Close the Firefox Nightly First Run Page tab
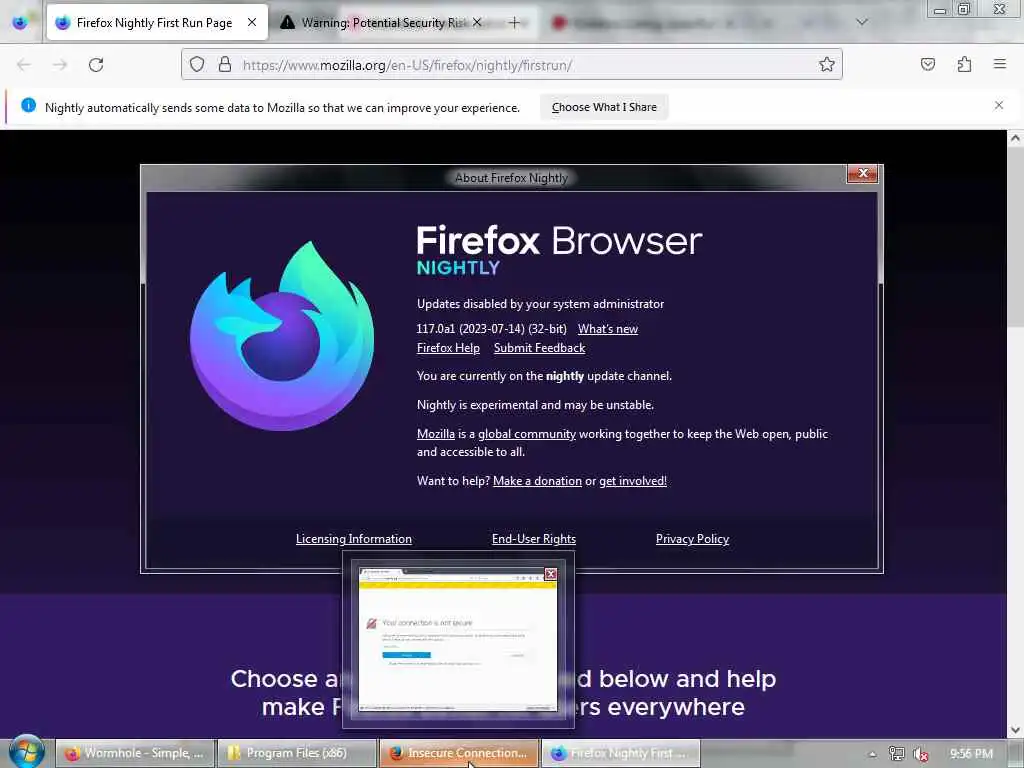The image size is (1024, 768). pyautogui.click(x=251, y=22)
